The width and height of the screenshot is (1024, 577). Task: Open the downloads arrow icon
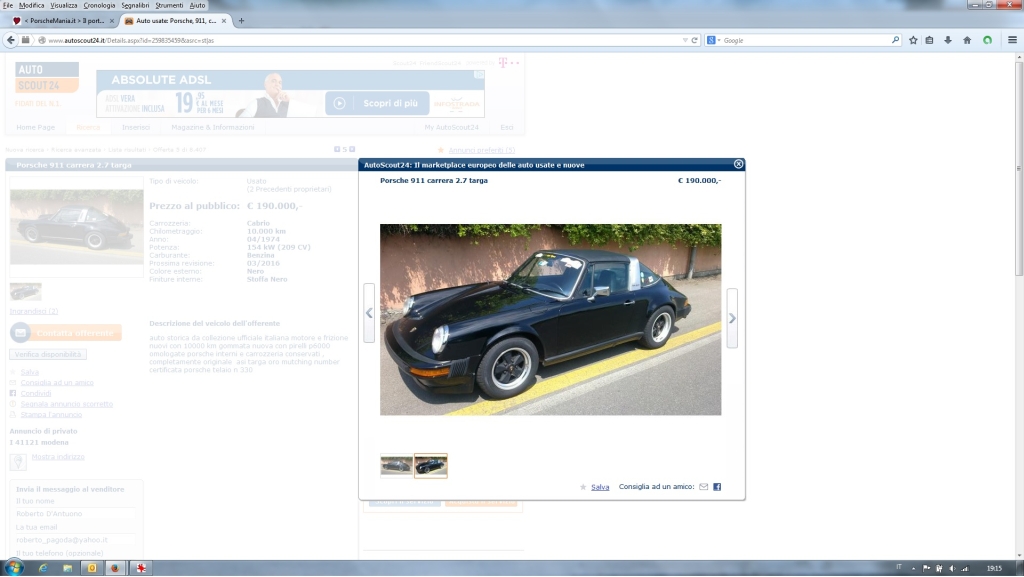pyautogui.click(x=948, y=40)
